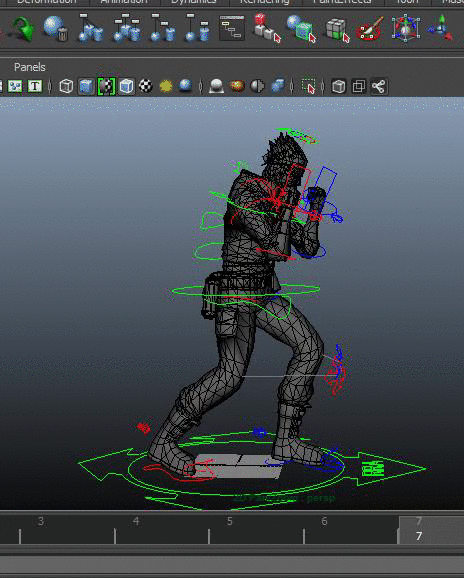The height and width of the screenshot is (578, 464).
Task: Click the image plane icon in panel toolbar
Action: coord(15,86)
